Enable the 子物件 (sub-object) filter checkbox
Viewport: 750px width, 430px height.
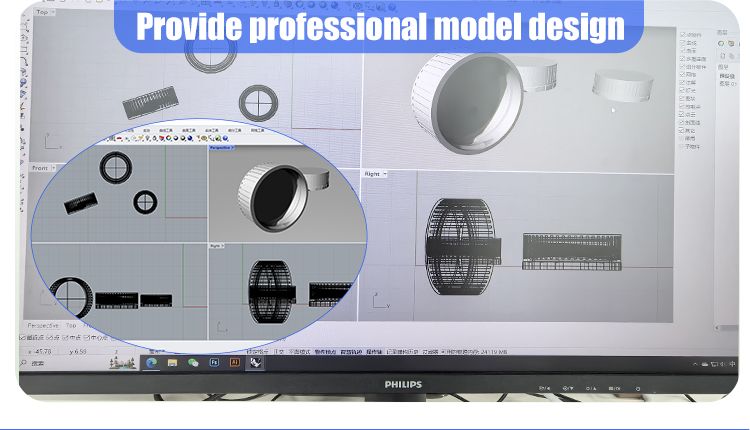pos(682,146)
